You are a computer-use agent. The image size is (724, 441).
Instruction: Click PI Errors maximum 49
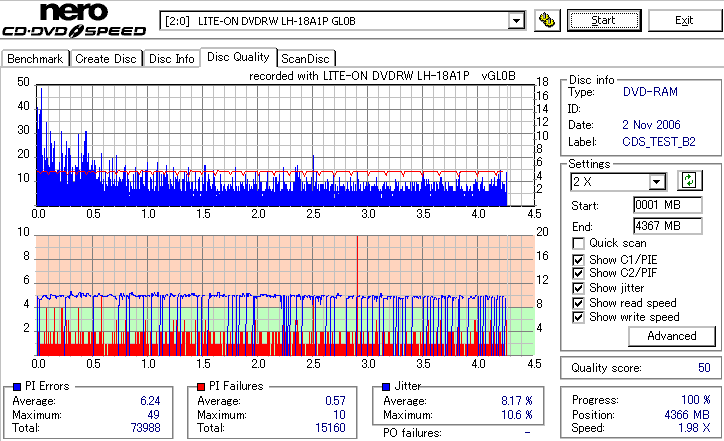tap(153, 415)
